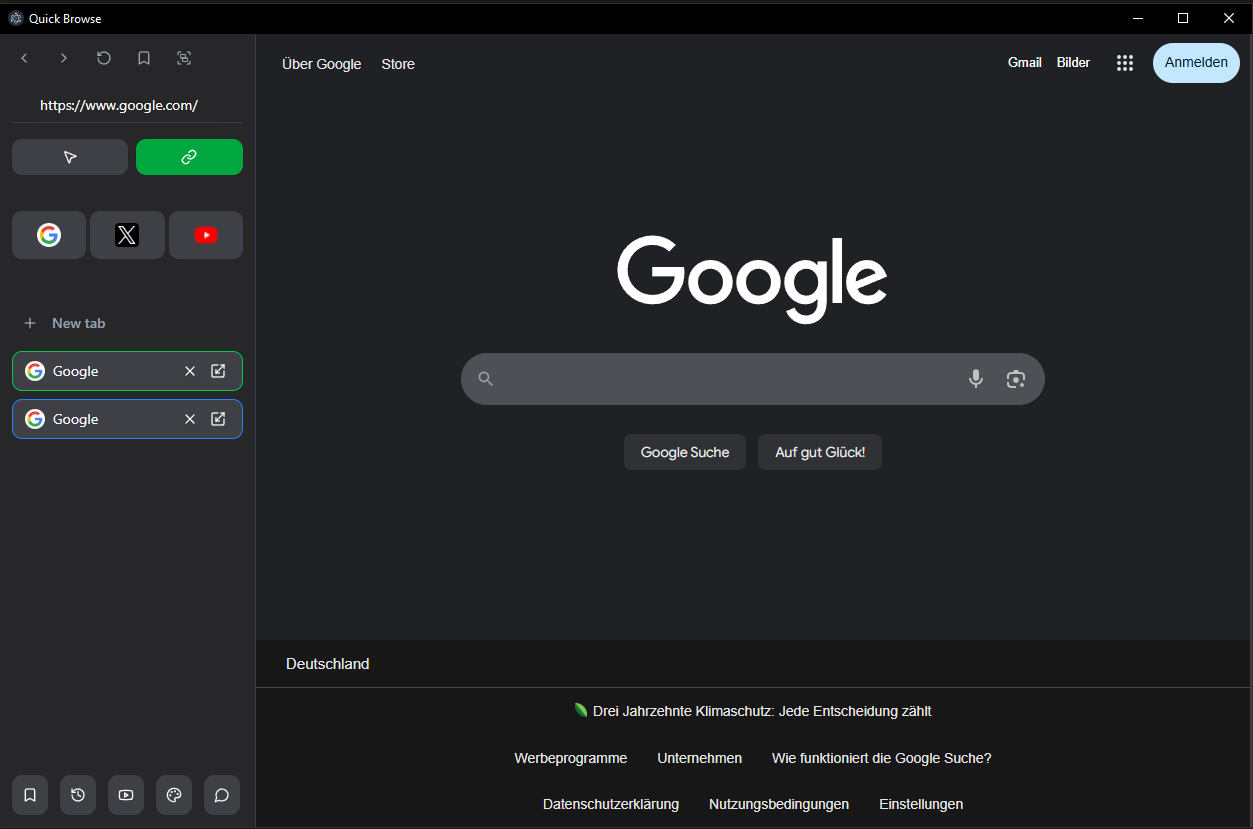Open the Datenschutzerklärung footer link
This screenshot has height=829, width=1253.
[611, 804]
